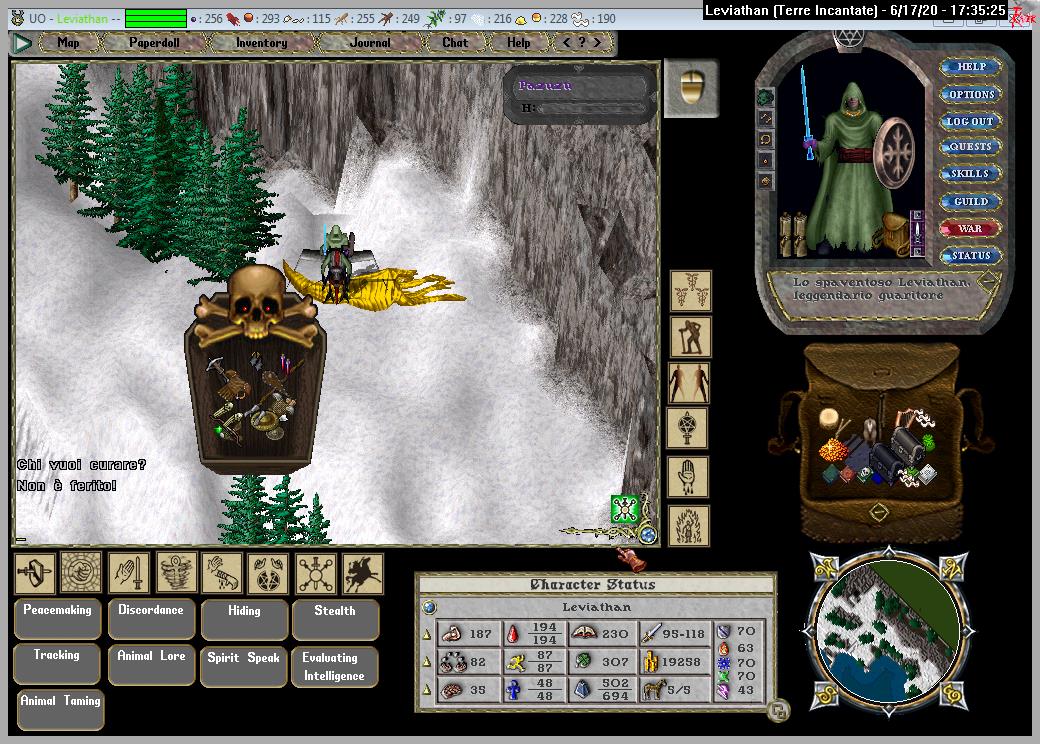Toggle WAR mode on the paperdoll

(970, 228)
